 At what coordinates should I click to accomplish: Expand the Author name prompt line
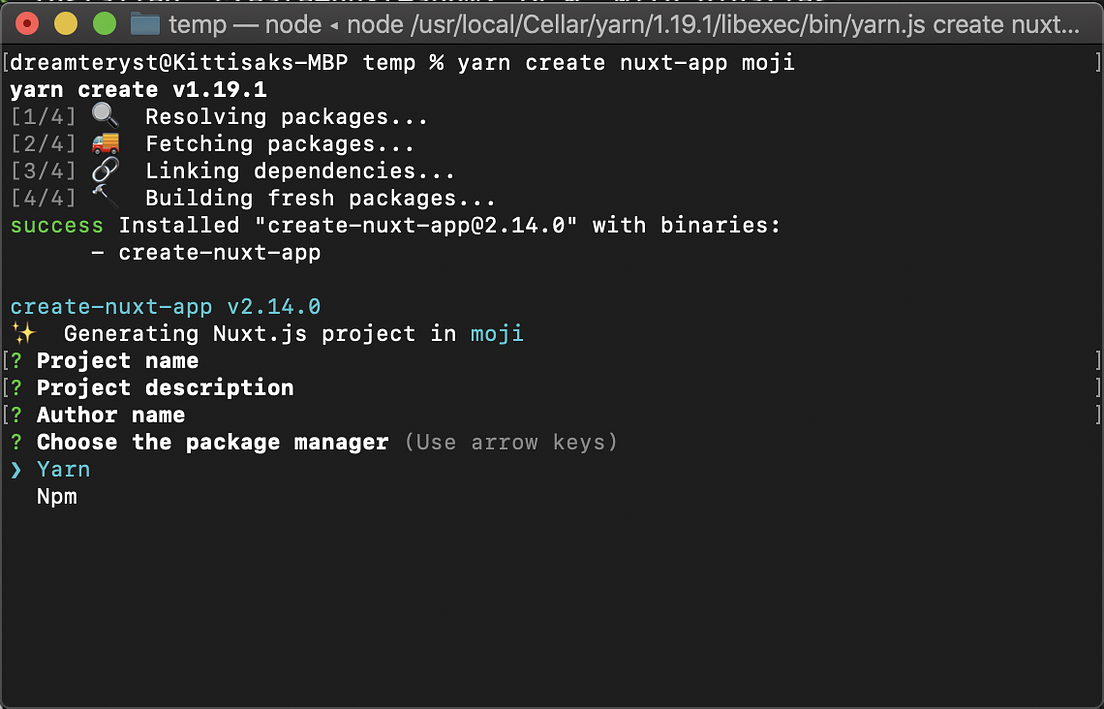(x=110, y=414)
